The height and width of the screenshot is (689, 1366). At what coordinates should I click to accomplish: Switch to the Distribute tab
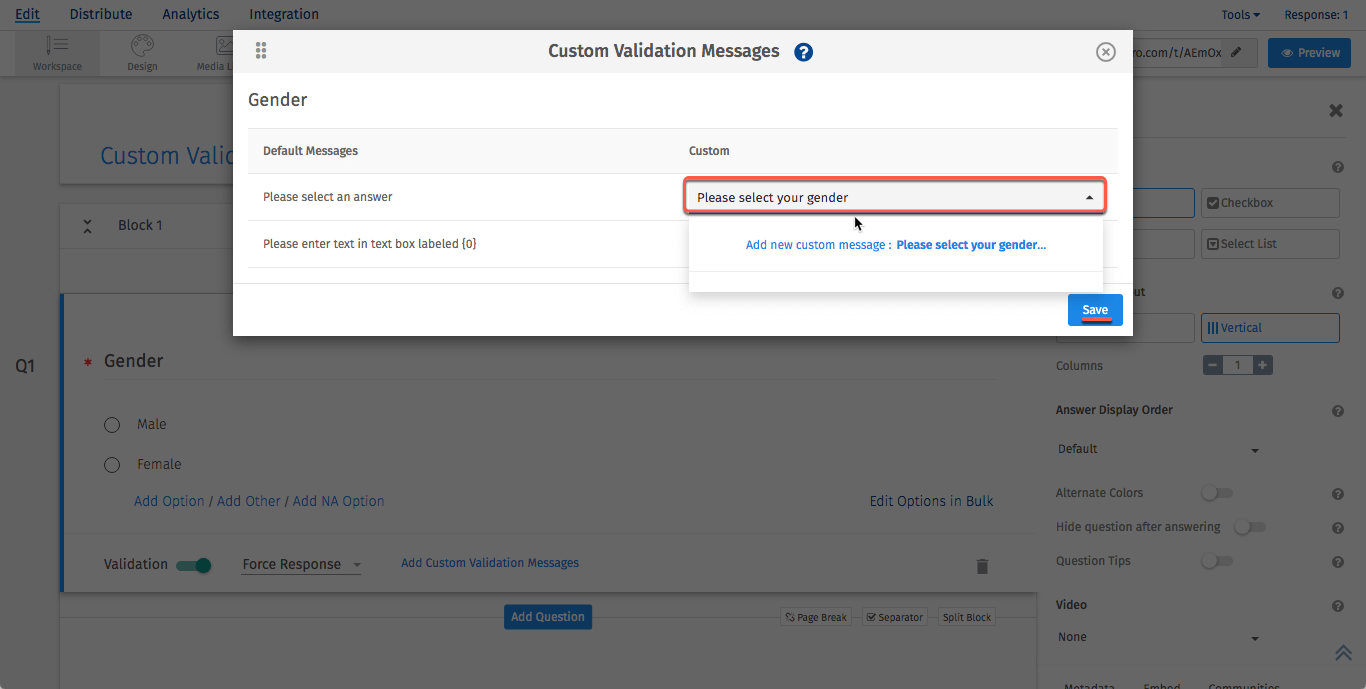click(x=101, y=14)
